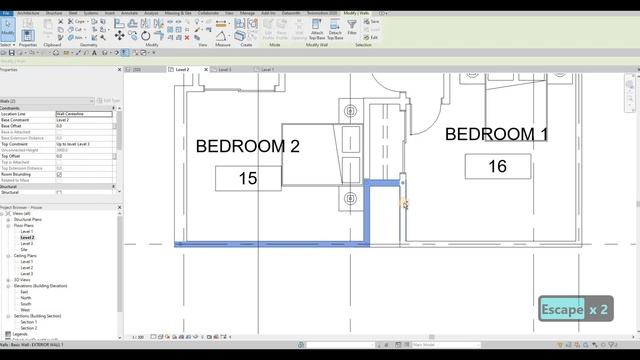This screenshot has width=640, height=360.
Task: Expand the 3D Views tree node
Action: click(x=8, y=280)
